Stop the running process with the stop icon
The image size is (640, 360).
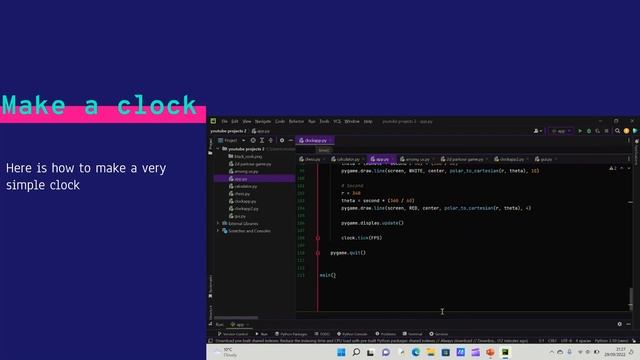point(607,131)
